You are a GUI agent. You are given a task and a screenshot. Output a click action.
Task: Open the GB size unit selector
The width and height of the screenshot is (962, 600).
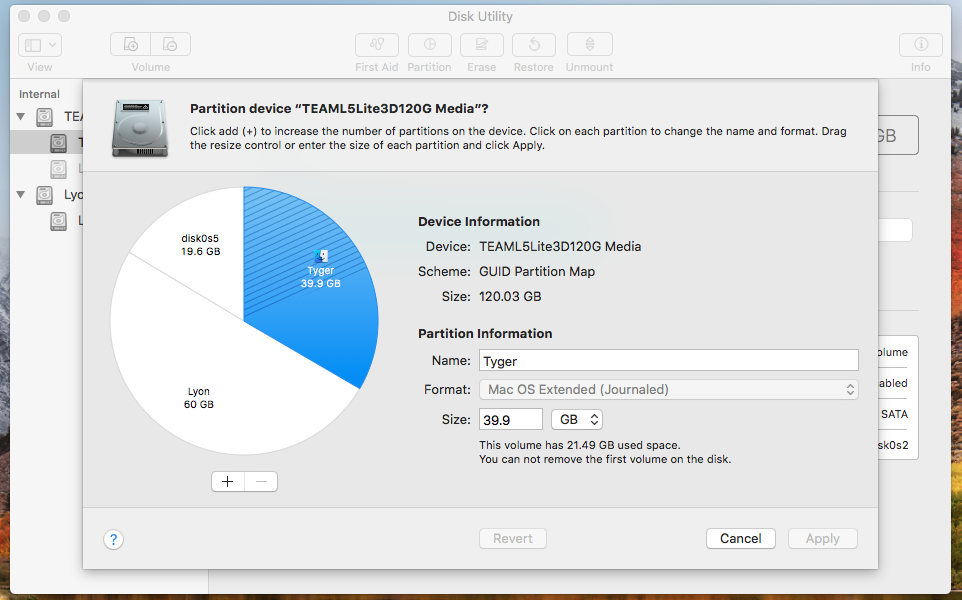[x=577, y=420]
